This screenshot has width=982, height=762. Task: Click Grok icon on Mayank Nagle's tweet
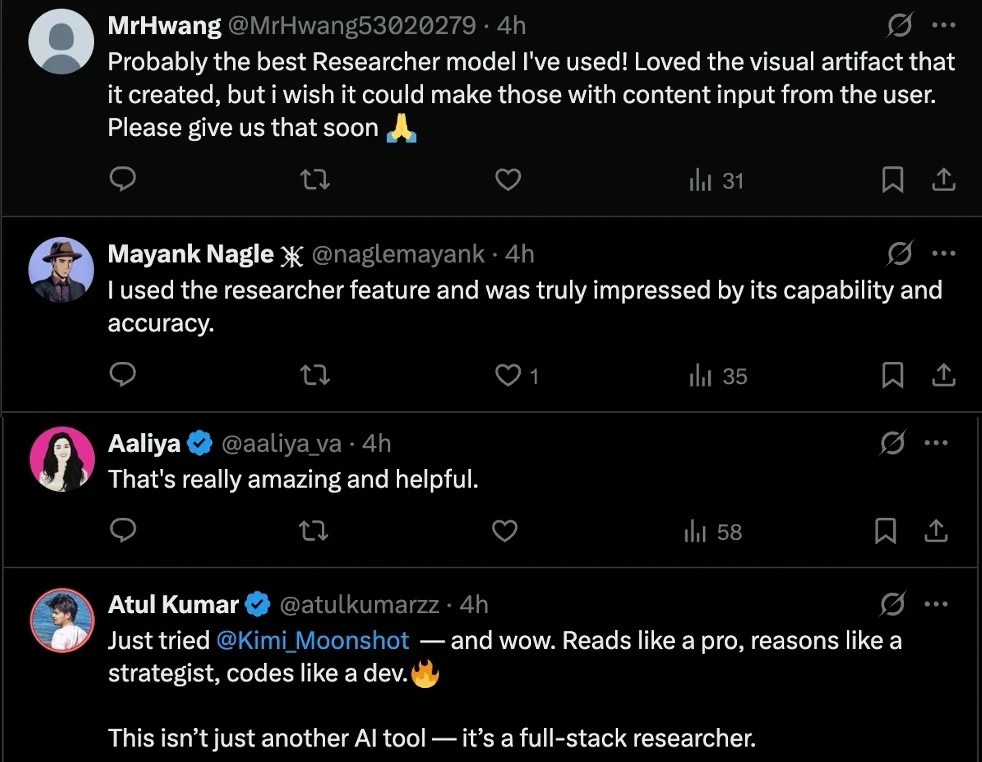[899, 255]
